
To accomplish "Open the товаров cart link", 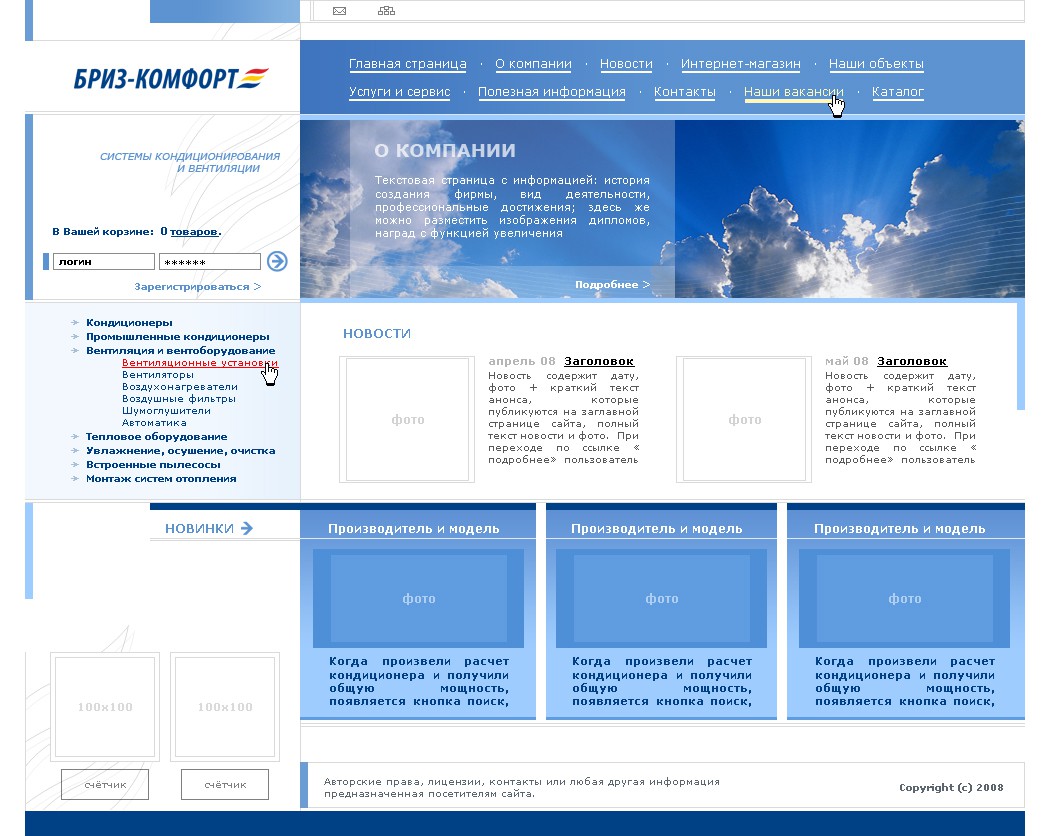I will tap(194, 232).
